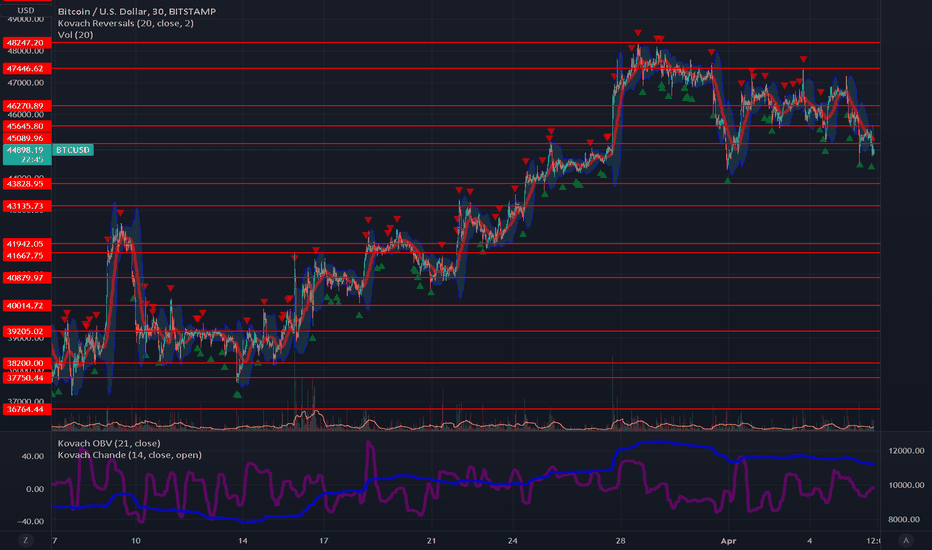Select the 45645.80 price level label
Screen dimensions: 932x550
pyautogui.click(x=27, y=126)
